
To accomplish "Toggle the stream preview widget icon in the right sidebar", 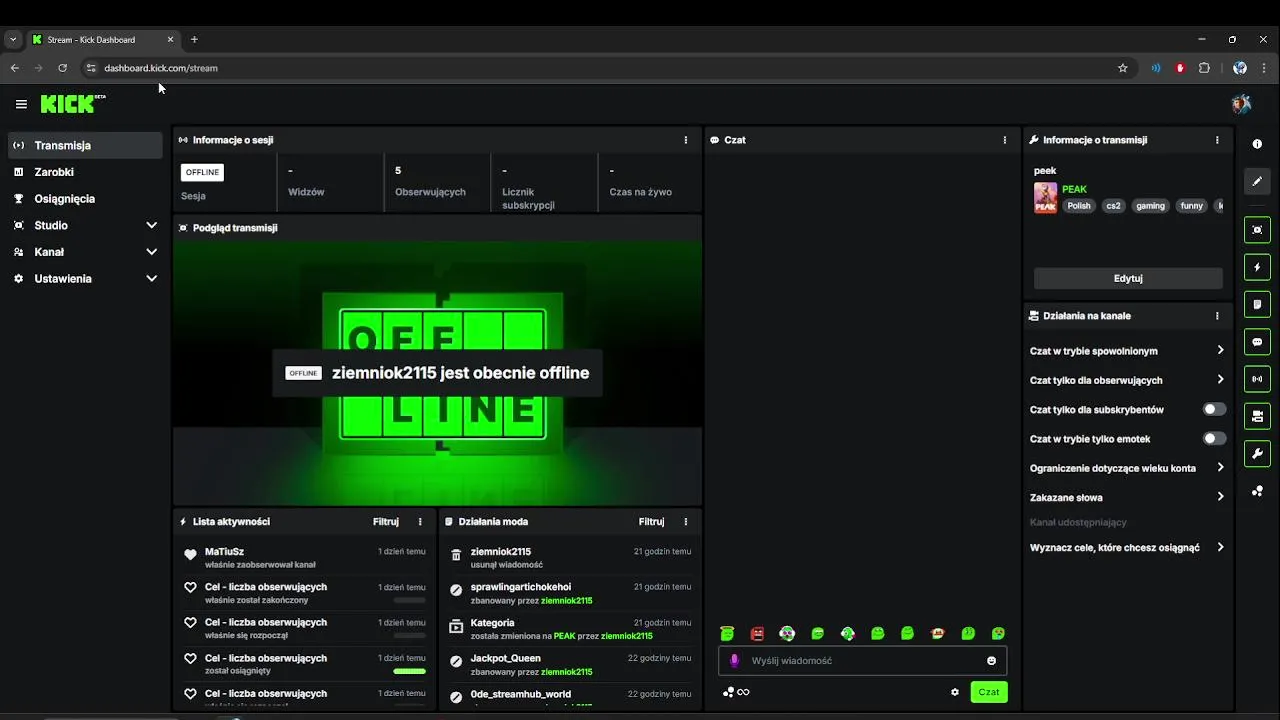I will (x=1257, y=230).
